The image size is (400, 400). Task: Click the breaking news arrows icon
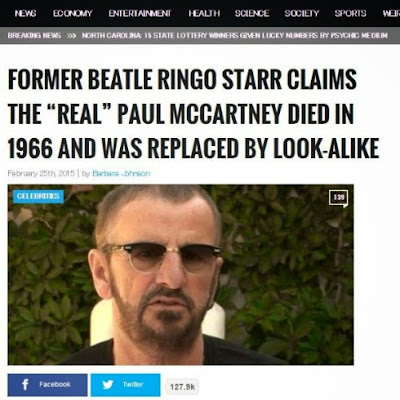pos(72,35)
